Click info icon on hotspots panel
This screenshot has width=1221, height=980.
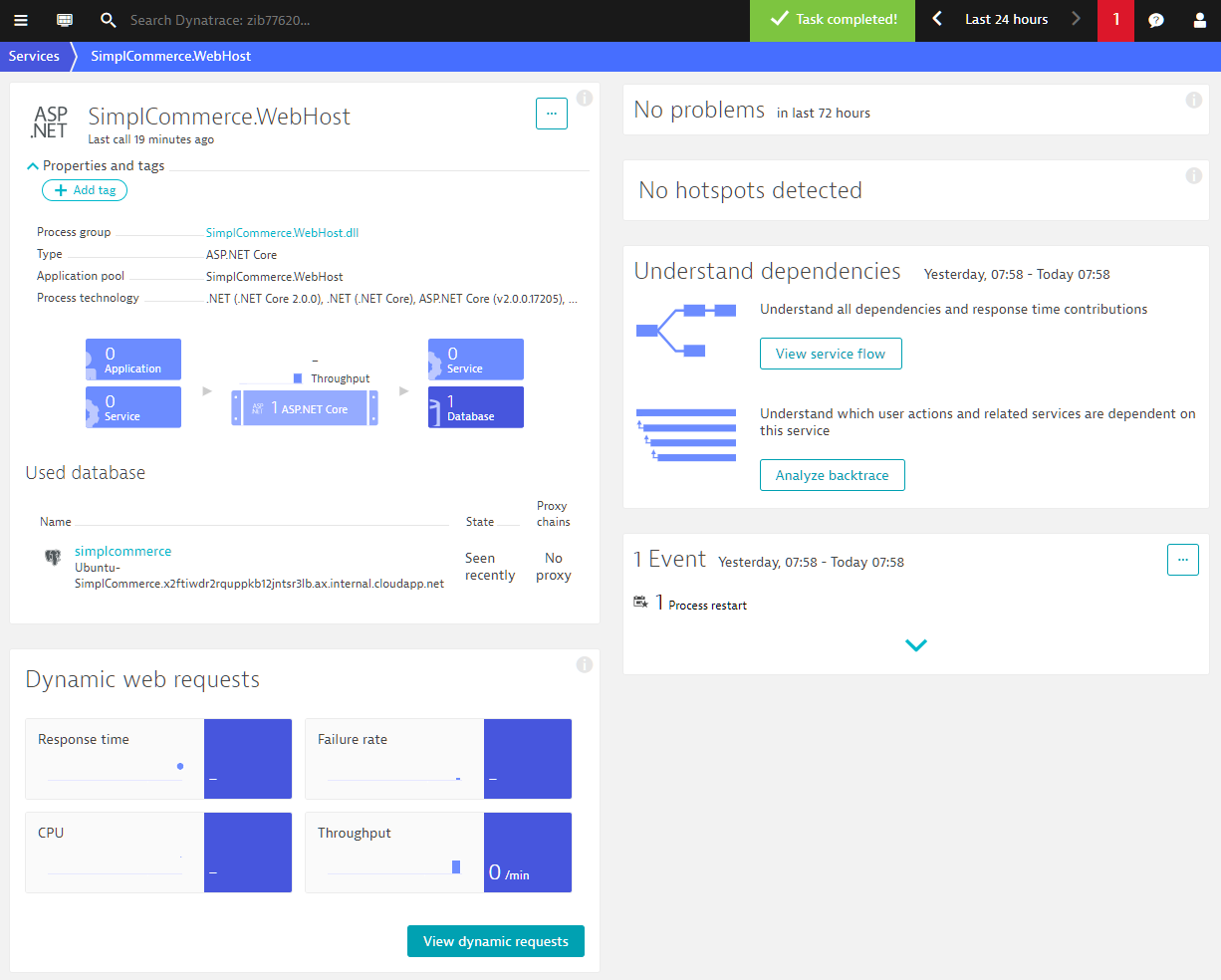(x=1194, y=176)
